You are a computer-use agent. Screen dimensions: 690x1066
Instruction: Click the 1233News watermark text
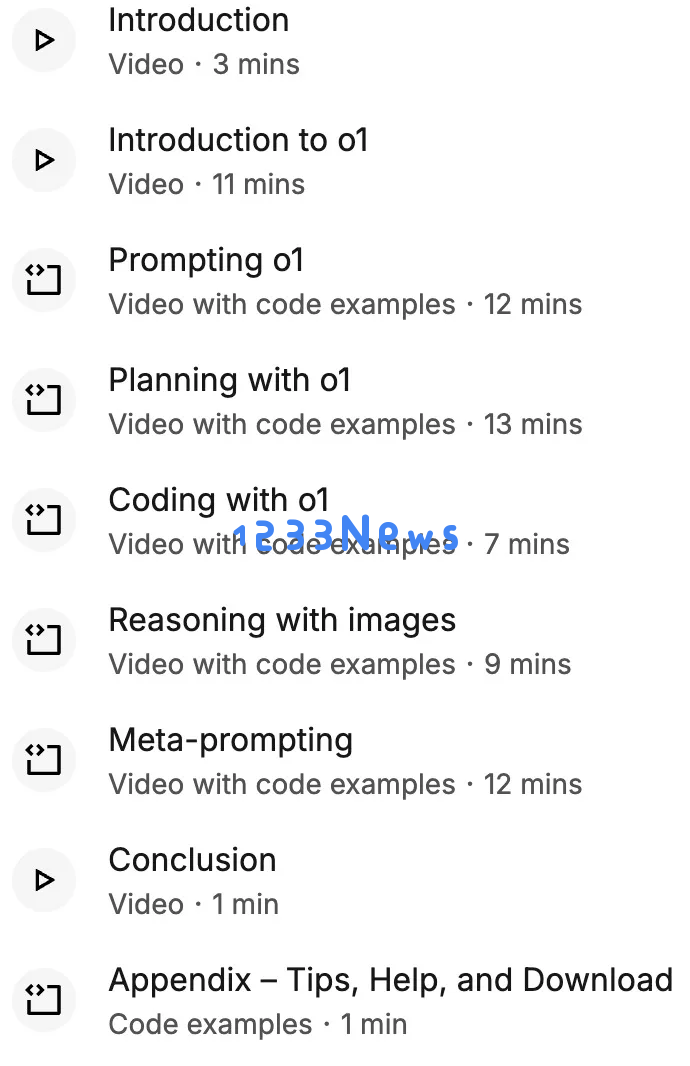[x=346, y=533]
